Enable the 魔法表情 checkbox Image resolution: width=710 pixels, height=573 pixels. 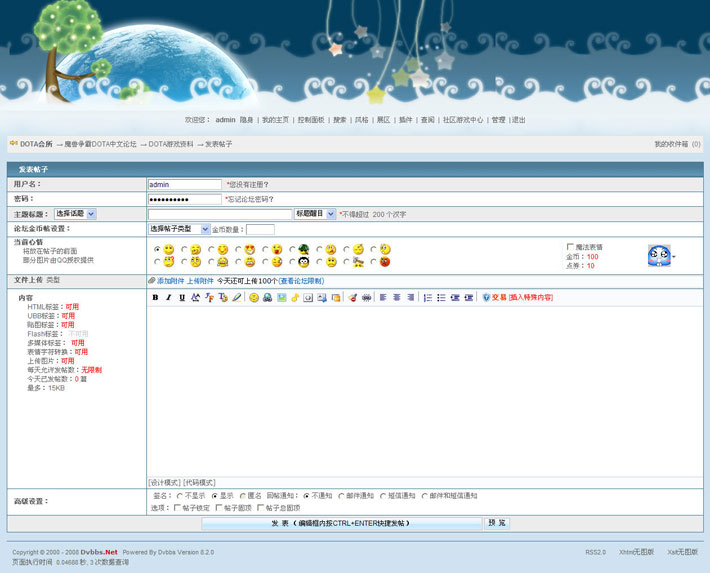point(571,247)
